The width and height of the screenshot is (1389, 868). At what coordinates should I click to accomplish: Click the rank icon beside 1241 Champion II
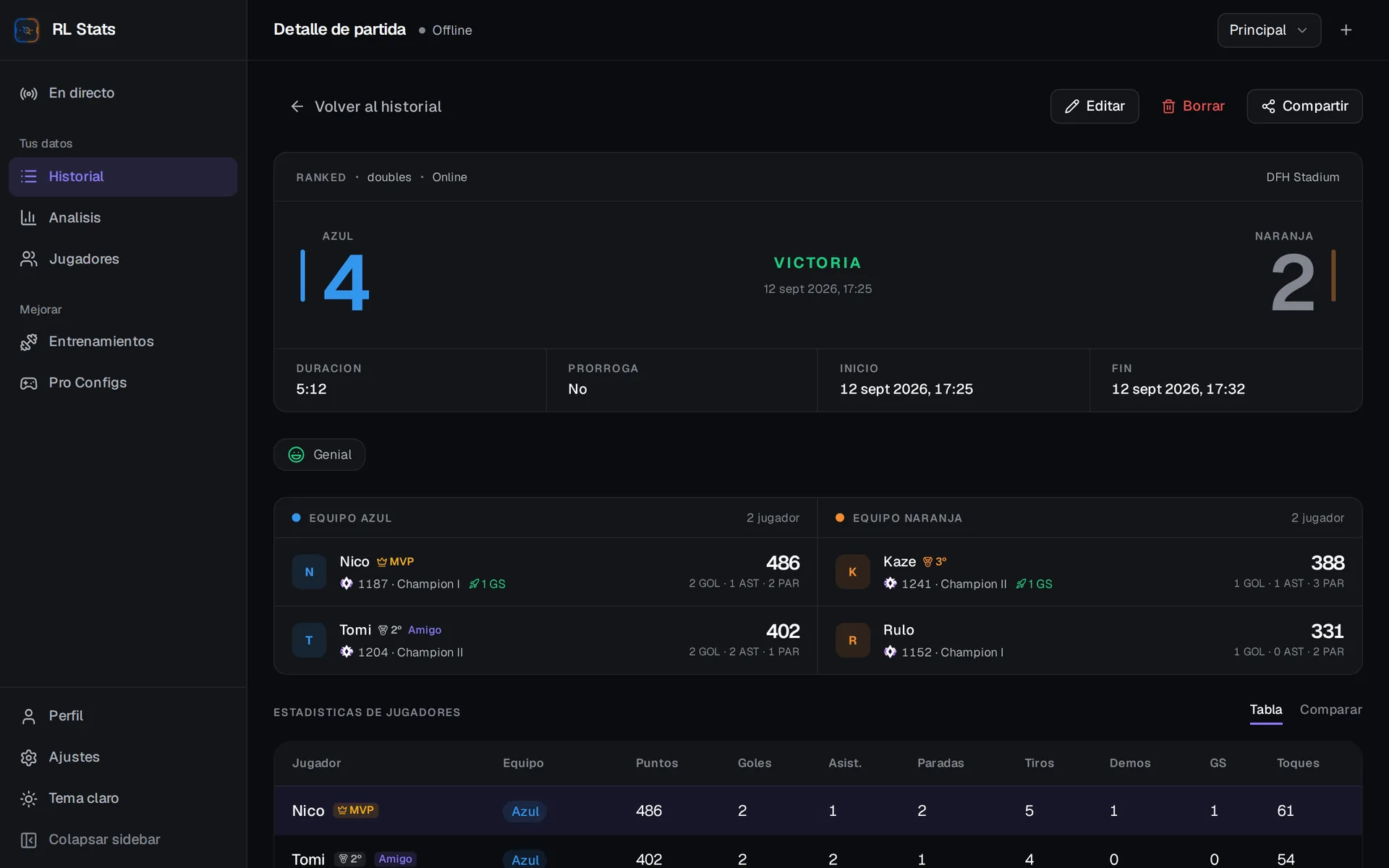click(x=890, y=584)
